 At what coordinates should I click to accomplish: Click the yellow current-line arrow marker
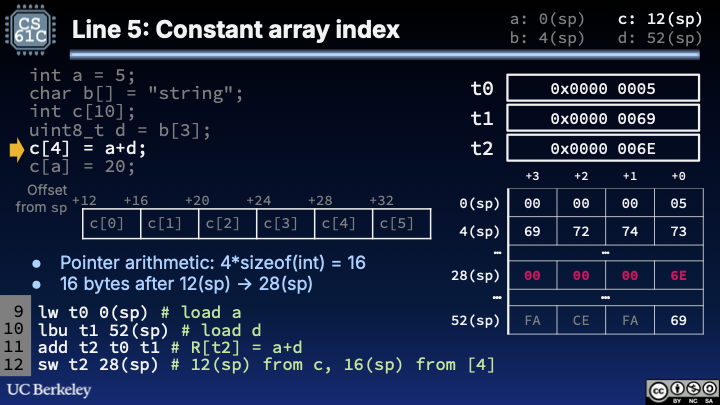pos(16,150)
